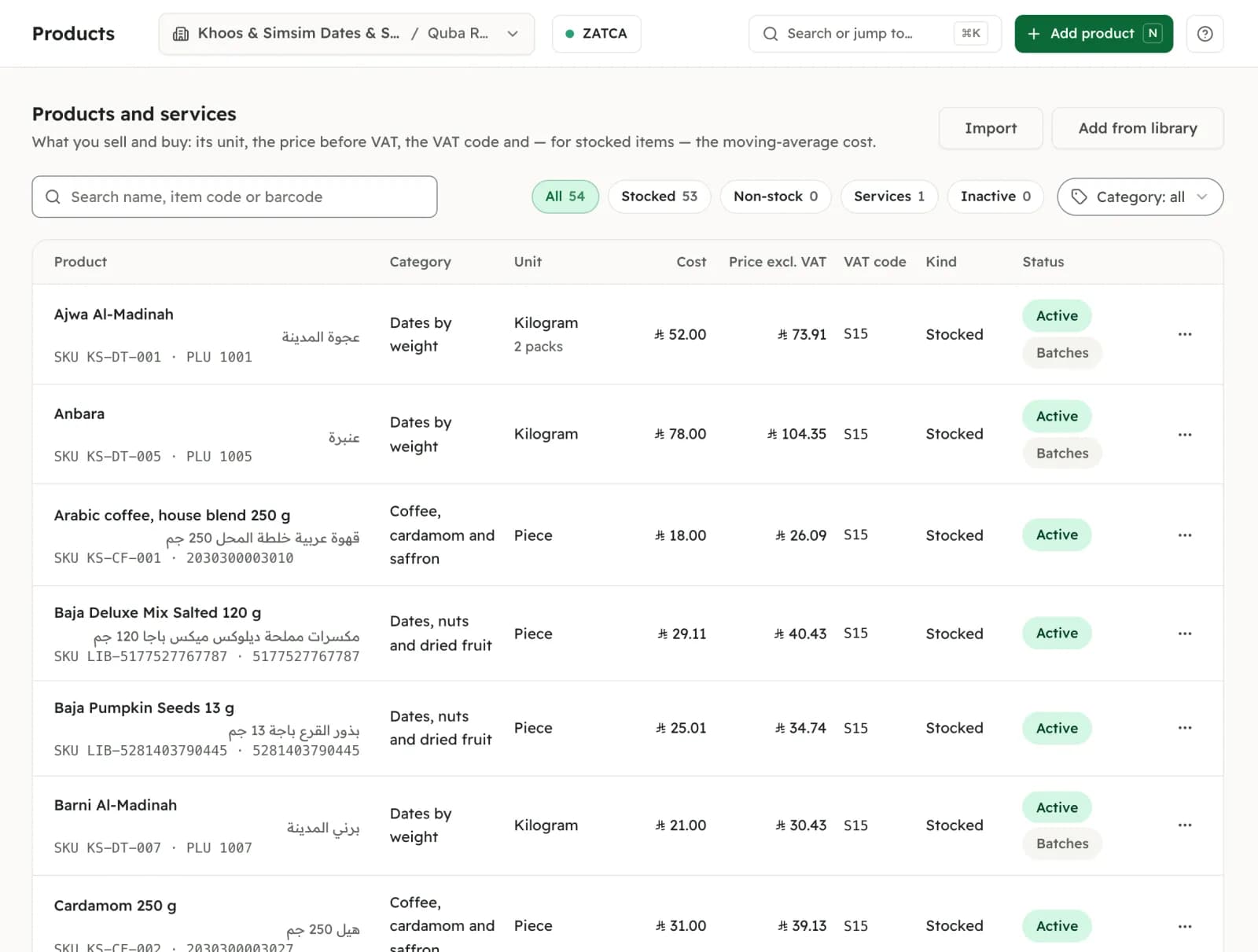Open row options menu for Anbara
This screenshot has width=1258, height=952.
pos(1185,434)
